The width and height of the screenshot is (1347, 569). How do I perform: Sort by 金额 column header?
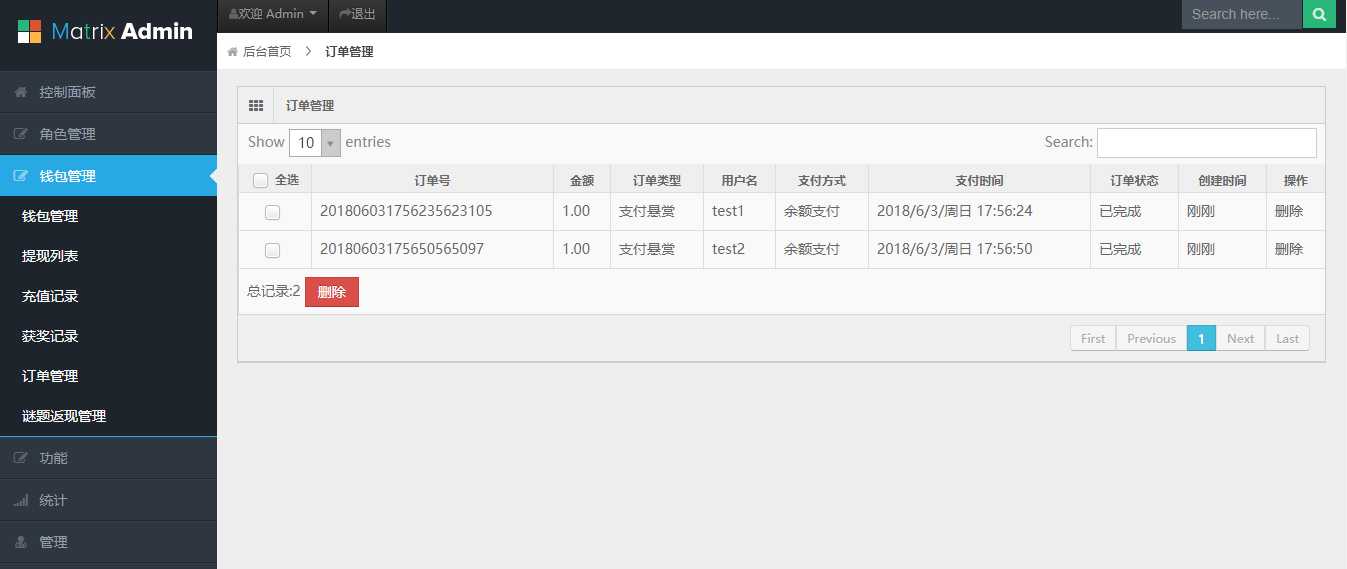point(582,181)
